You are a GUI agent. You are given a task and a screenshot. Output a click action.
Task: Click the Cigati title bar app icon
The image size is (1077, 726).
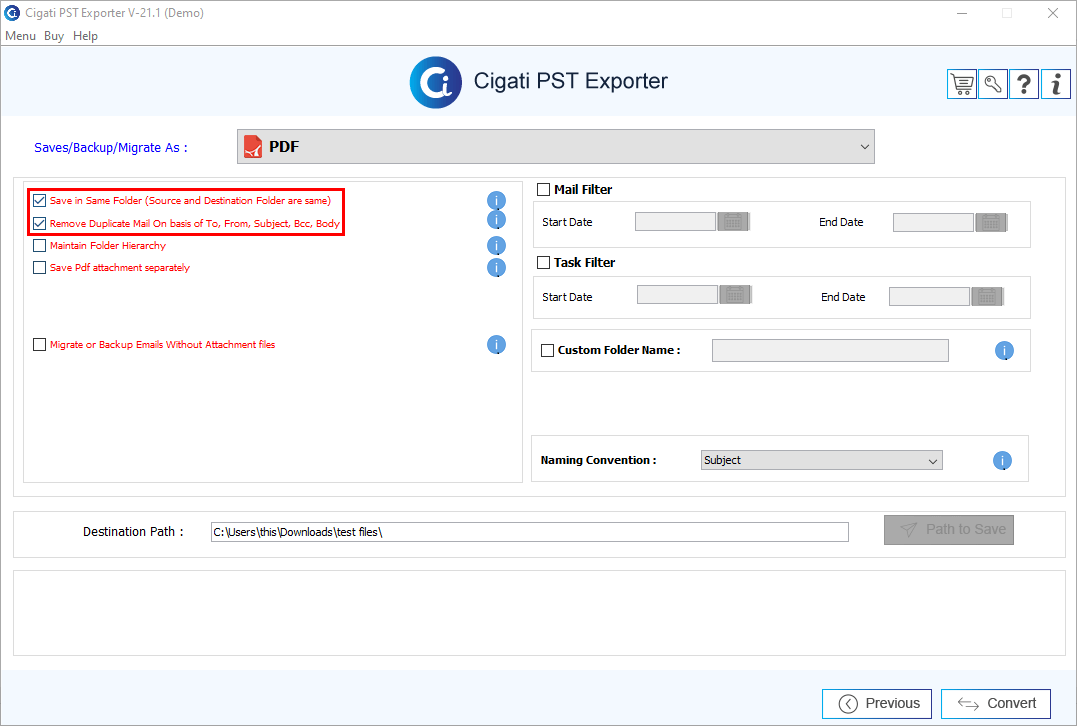(x=12, y=12)
